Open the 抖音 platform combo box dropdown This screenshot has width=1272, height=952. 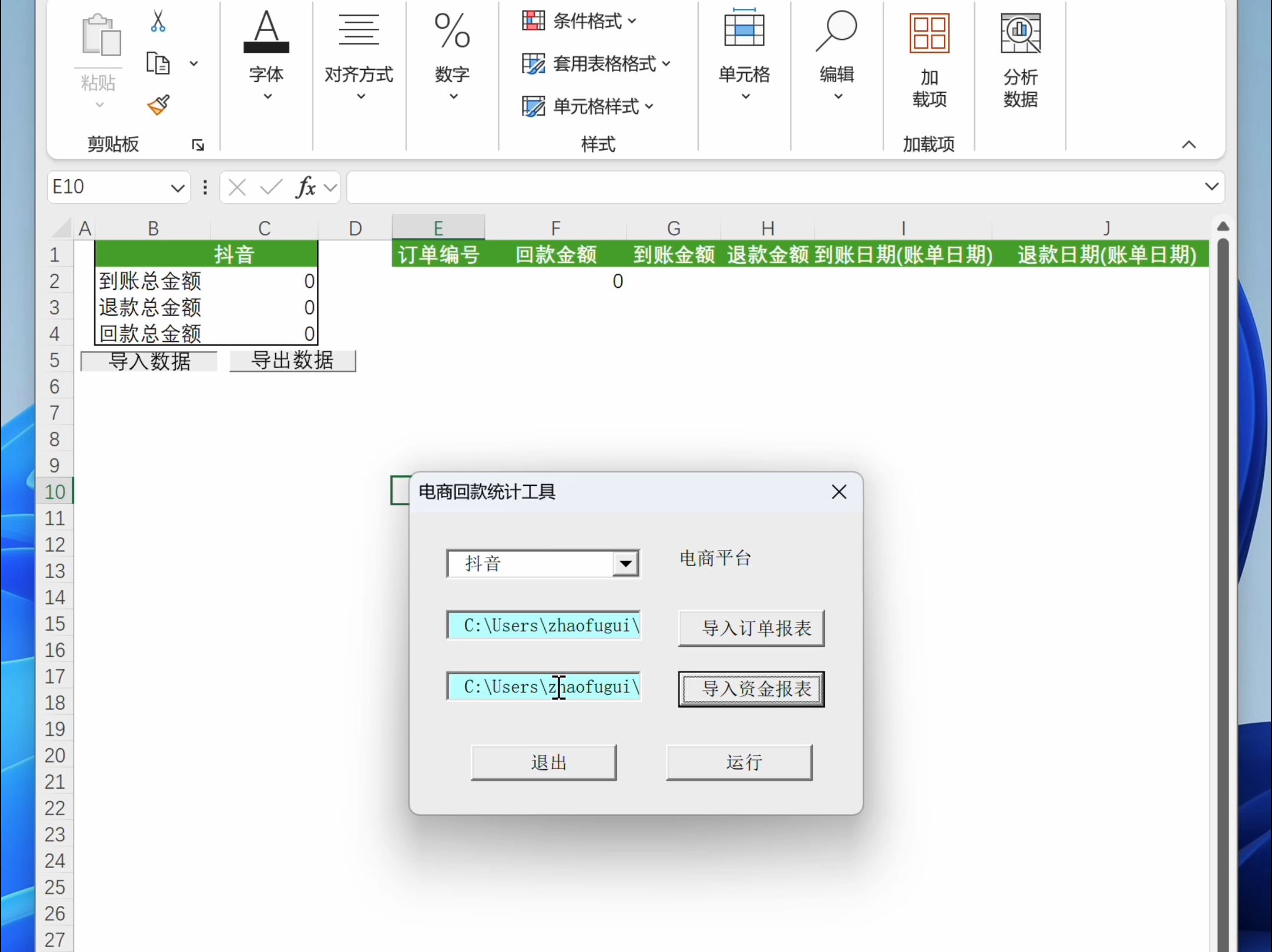(625, 564)
